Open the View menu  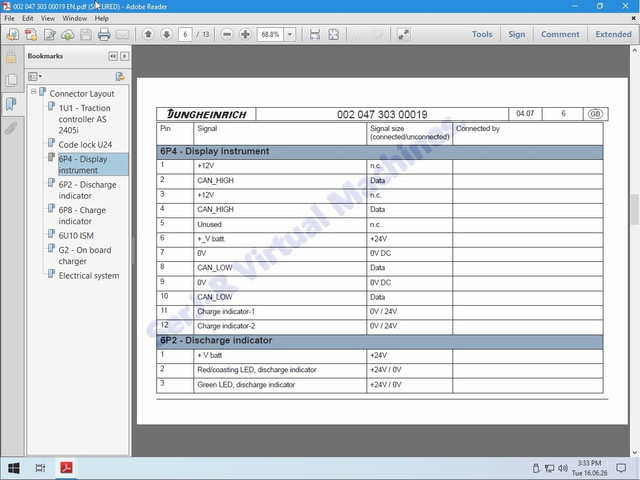click(48, 18)
